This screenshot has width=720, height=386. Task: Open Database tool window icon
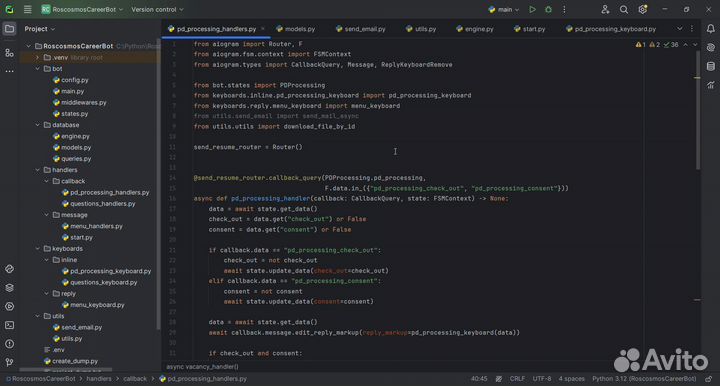point(710,67)
